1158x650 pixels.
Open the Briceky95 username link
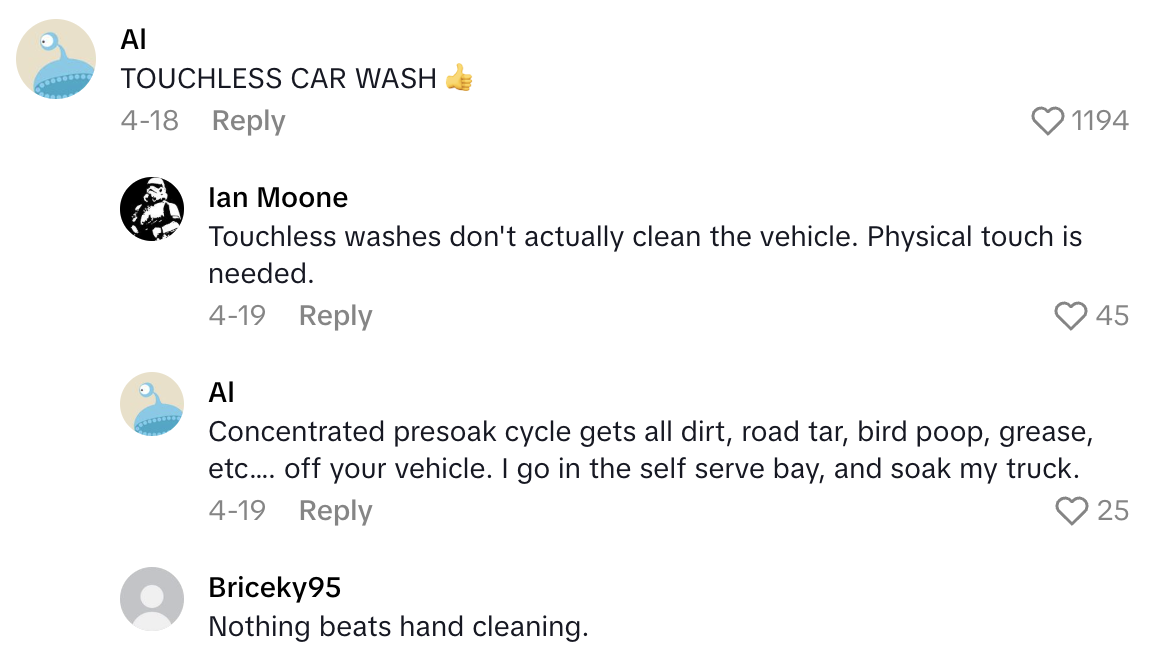pyautogui.click(x=275, y=588)
